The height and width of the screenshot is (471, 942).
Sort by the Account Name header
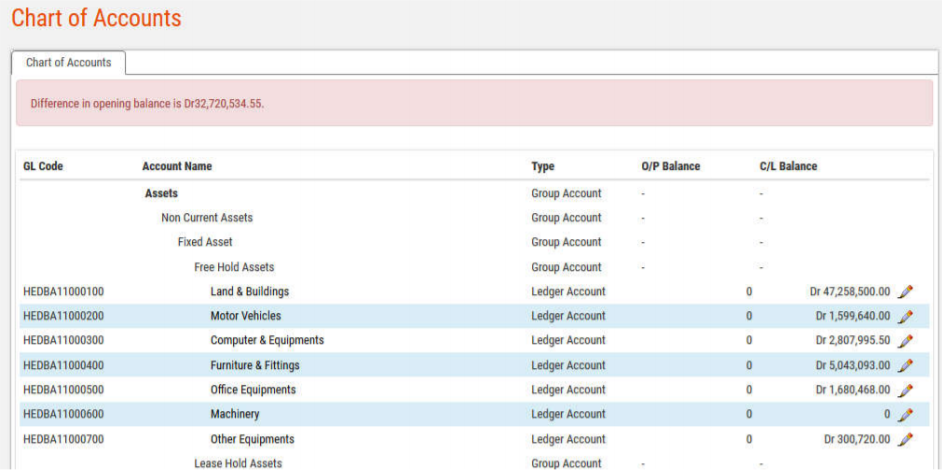tap(177, 166)
